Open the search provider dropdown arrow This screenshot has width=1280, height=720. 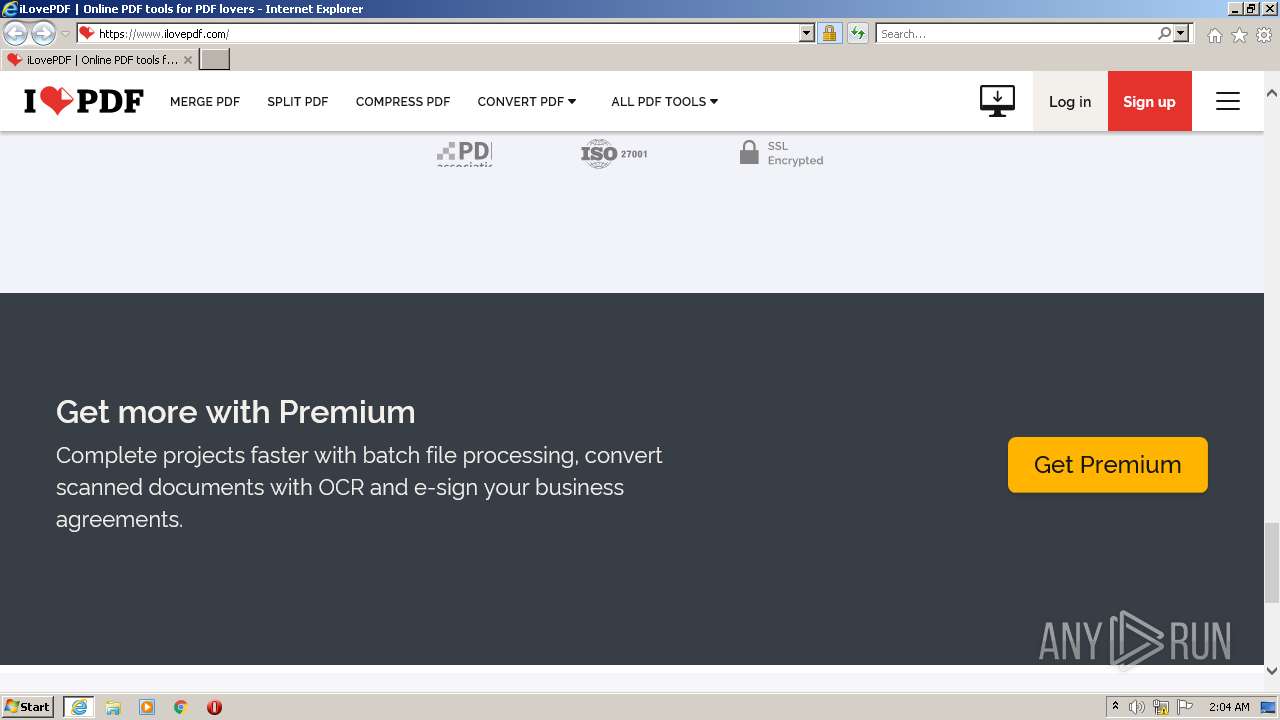coord(1181,33)
